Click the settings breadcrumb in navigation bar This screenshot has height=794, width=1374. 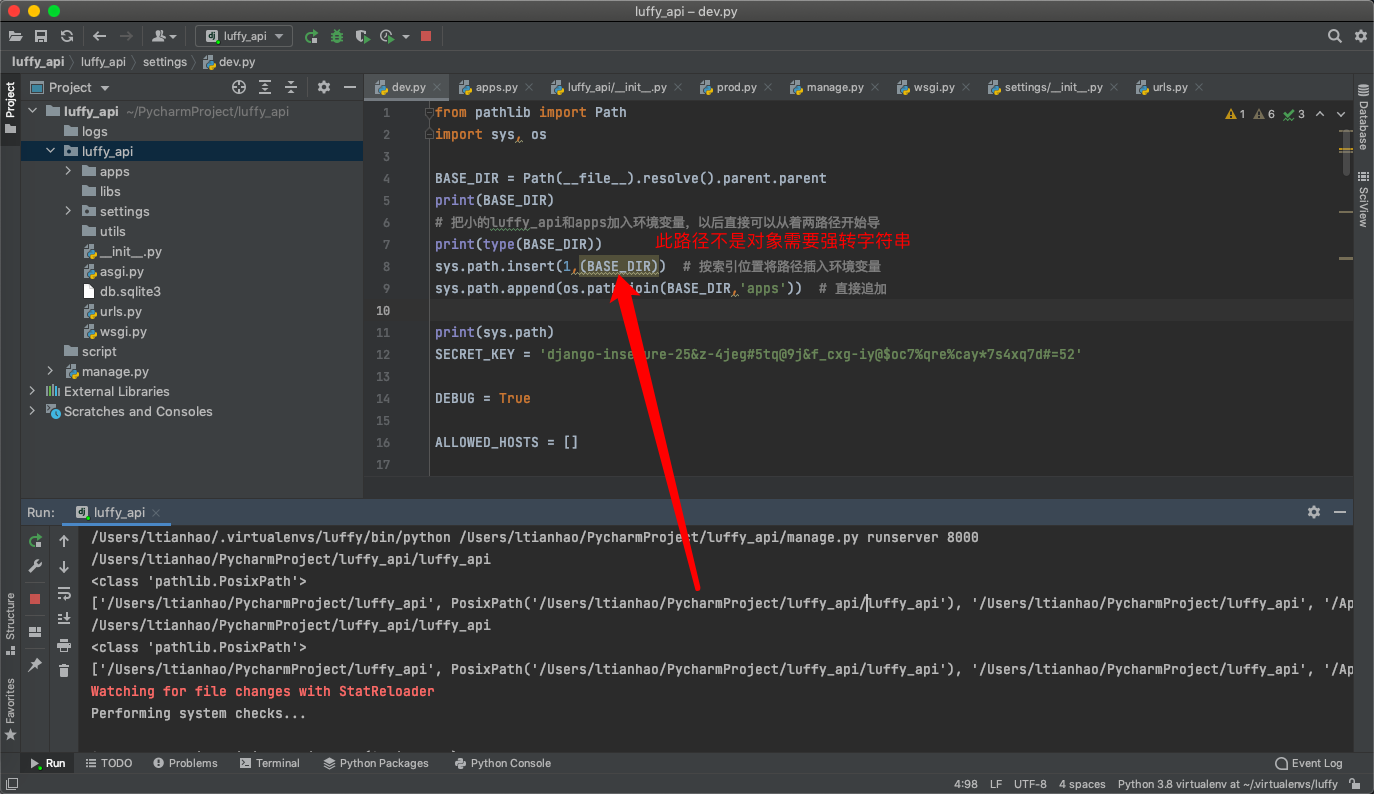(x=165, y=62)
